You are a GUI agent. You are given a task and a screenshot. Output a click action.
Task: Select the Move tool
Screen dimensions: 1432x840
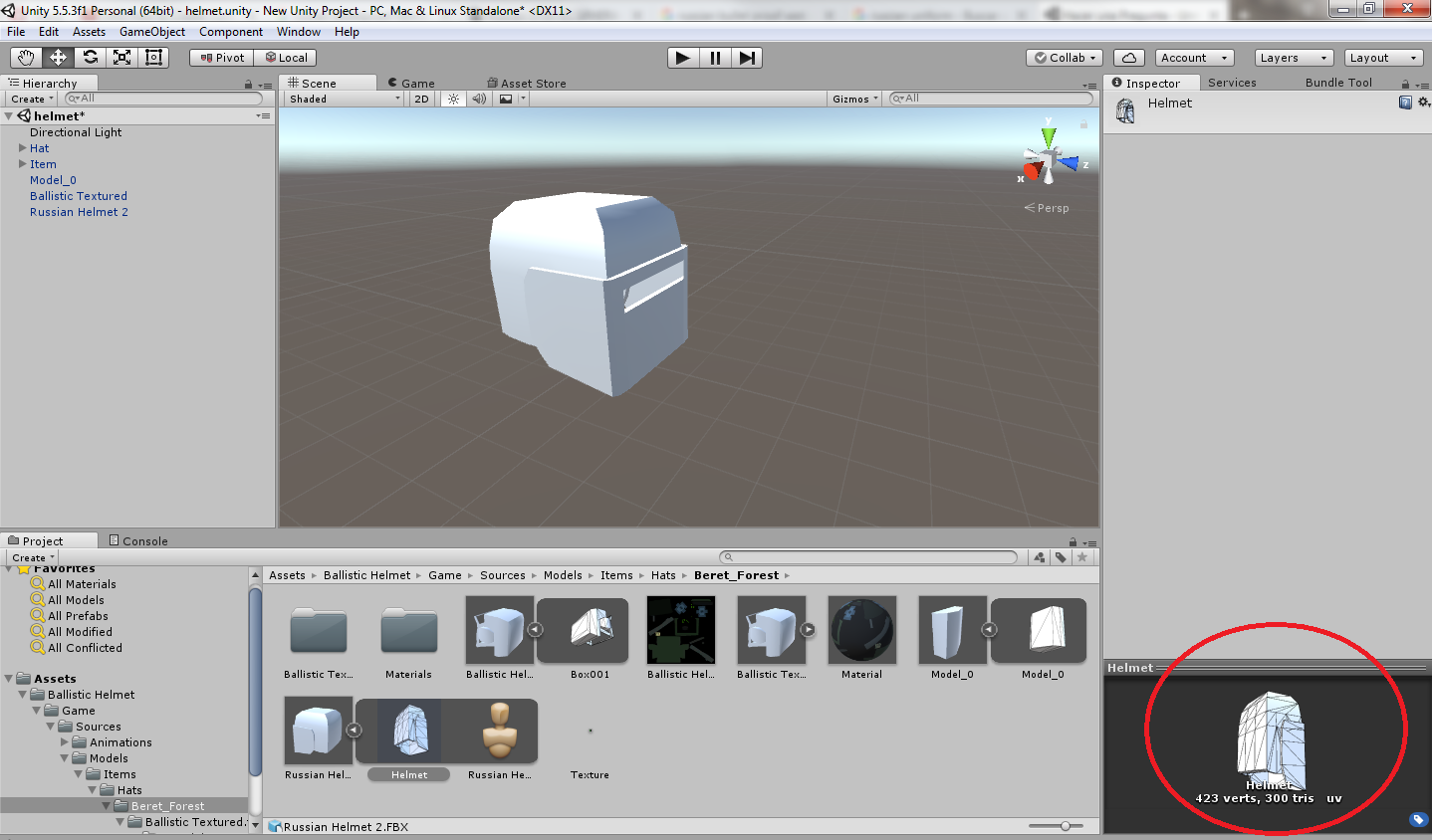click(58, 58)
